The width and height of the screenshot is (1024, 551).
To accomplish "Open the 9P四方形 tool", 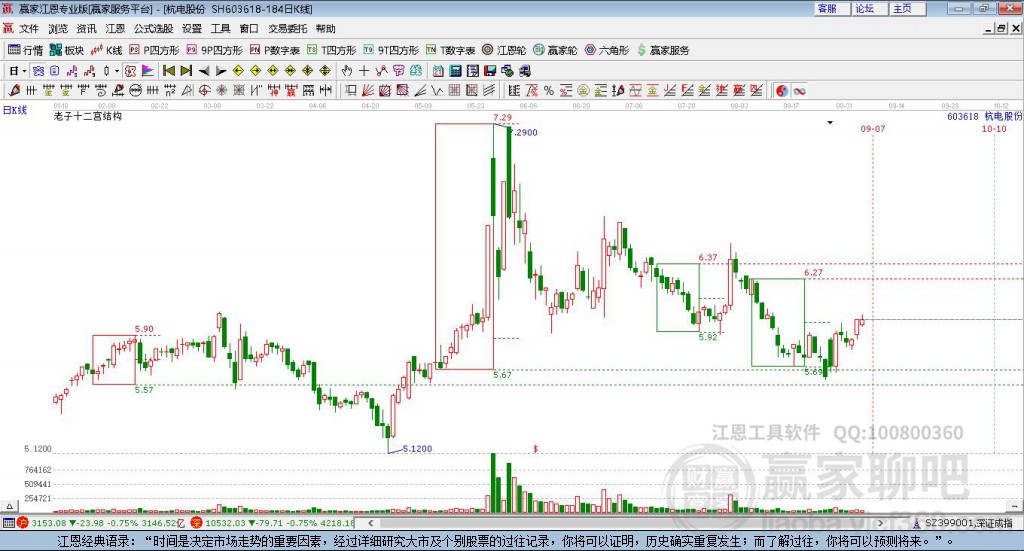I will pyautogui.click(x=214, y=50).
